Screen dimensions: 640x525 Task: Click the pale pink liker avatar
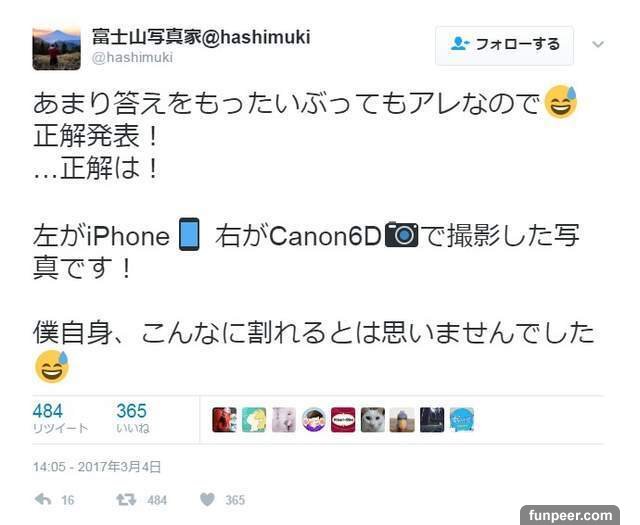[x=284, y=420]
